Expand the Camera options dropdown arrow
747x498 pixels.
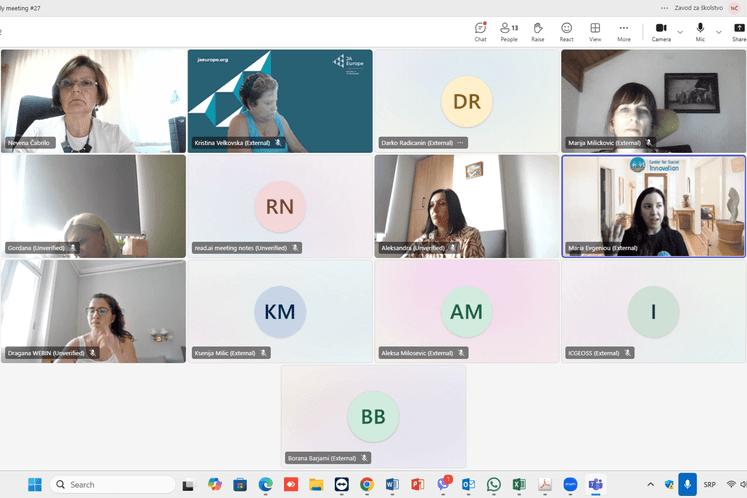click(x=681, y=32)
